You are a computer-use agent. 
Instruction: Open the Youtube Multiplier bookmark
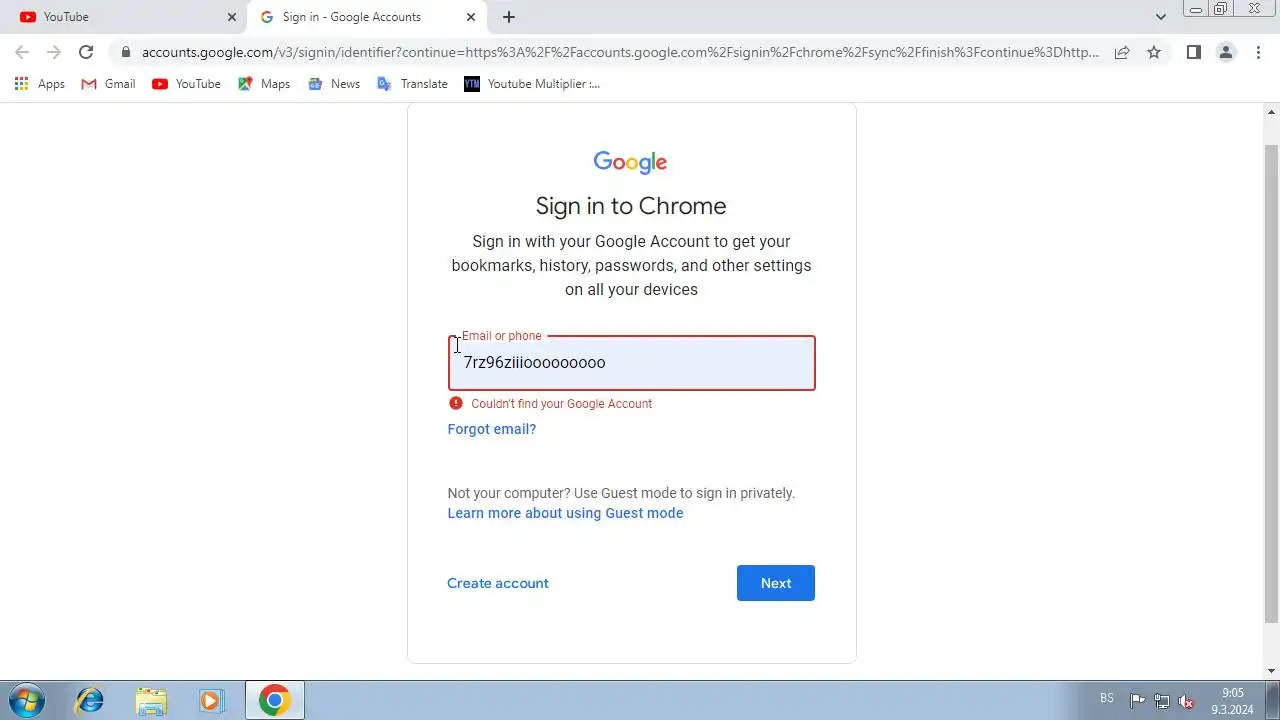[532, 84]
